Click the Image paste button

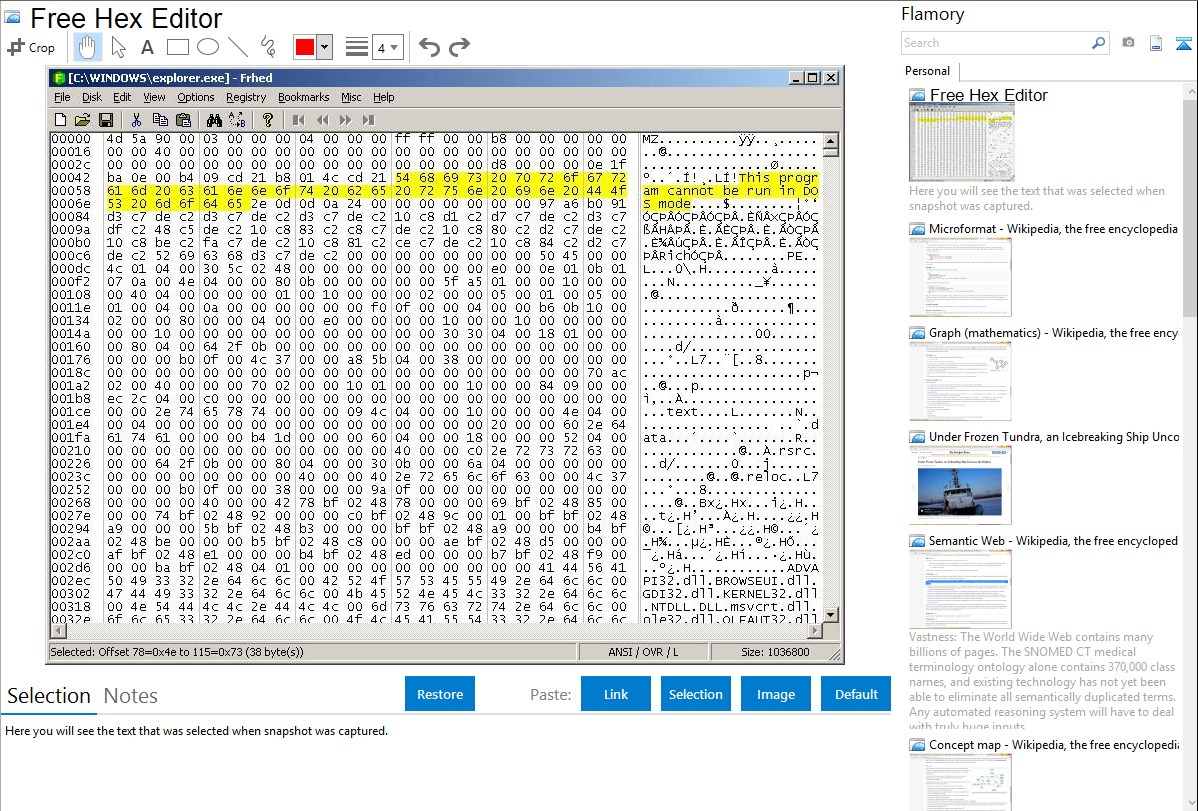tap(776, 694)
